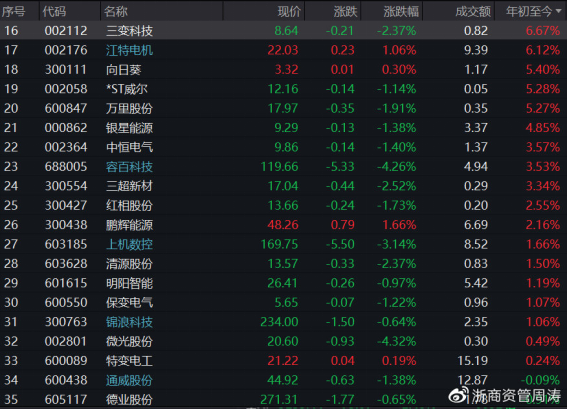Click the 代码 column header
The height and width of the screenshot is (409, 567).
coord(54,12)
